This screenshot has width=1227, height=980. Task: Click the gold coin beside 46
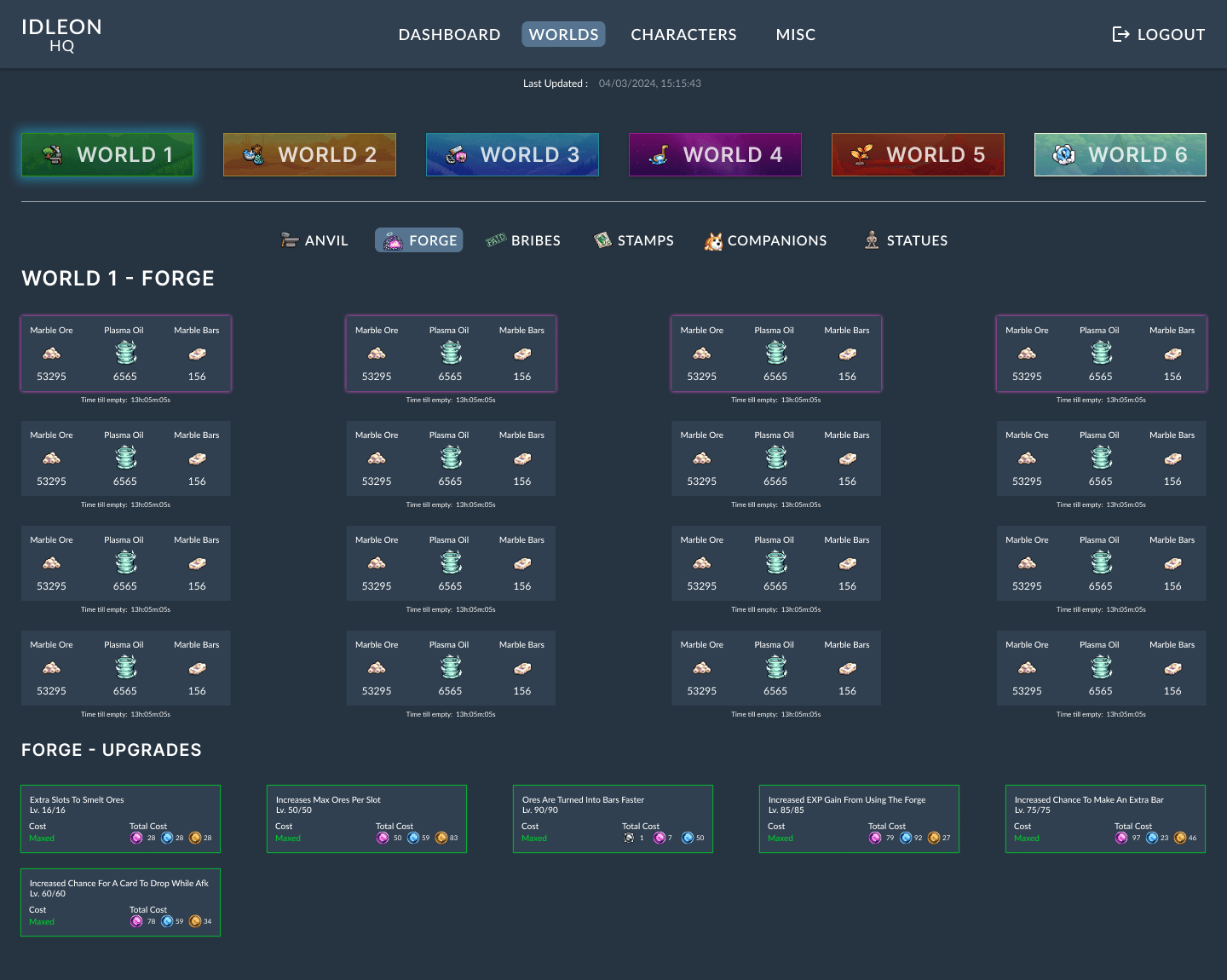click(x=1180, y=838)
